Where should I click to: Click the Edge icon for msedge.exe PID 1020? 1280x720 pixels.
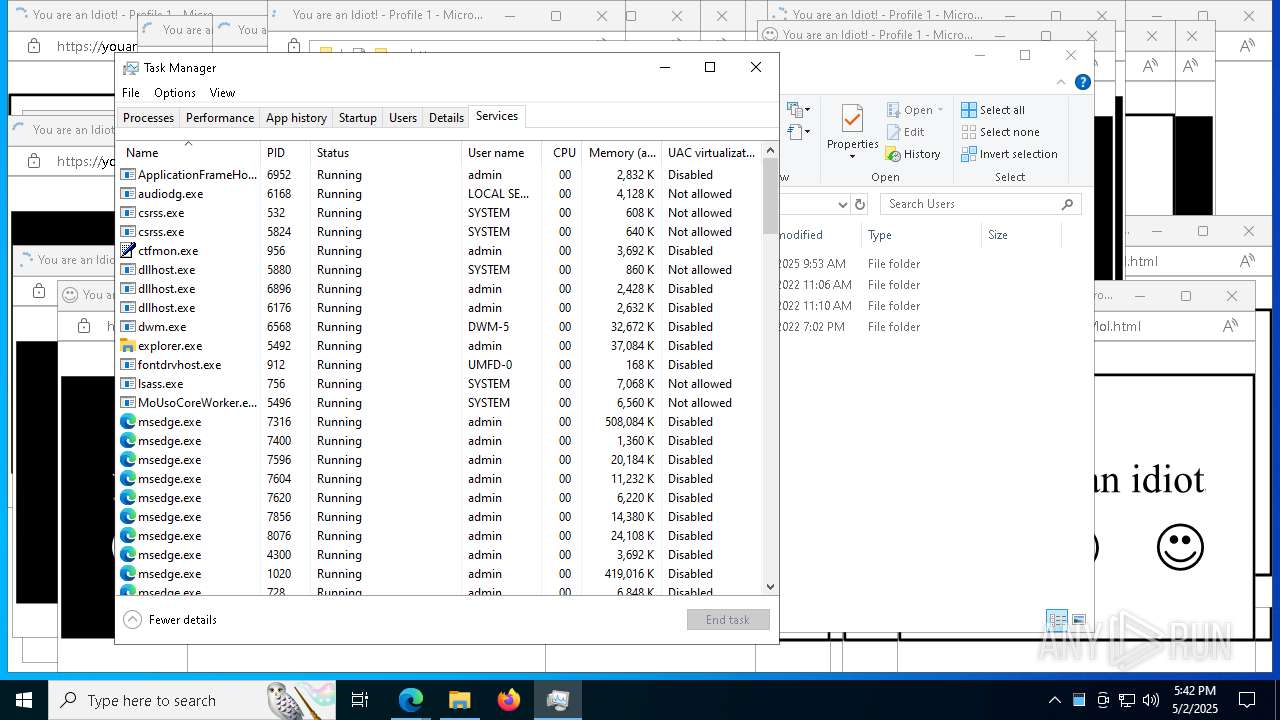point(128,574)
